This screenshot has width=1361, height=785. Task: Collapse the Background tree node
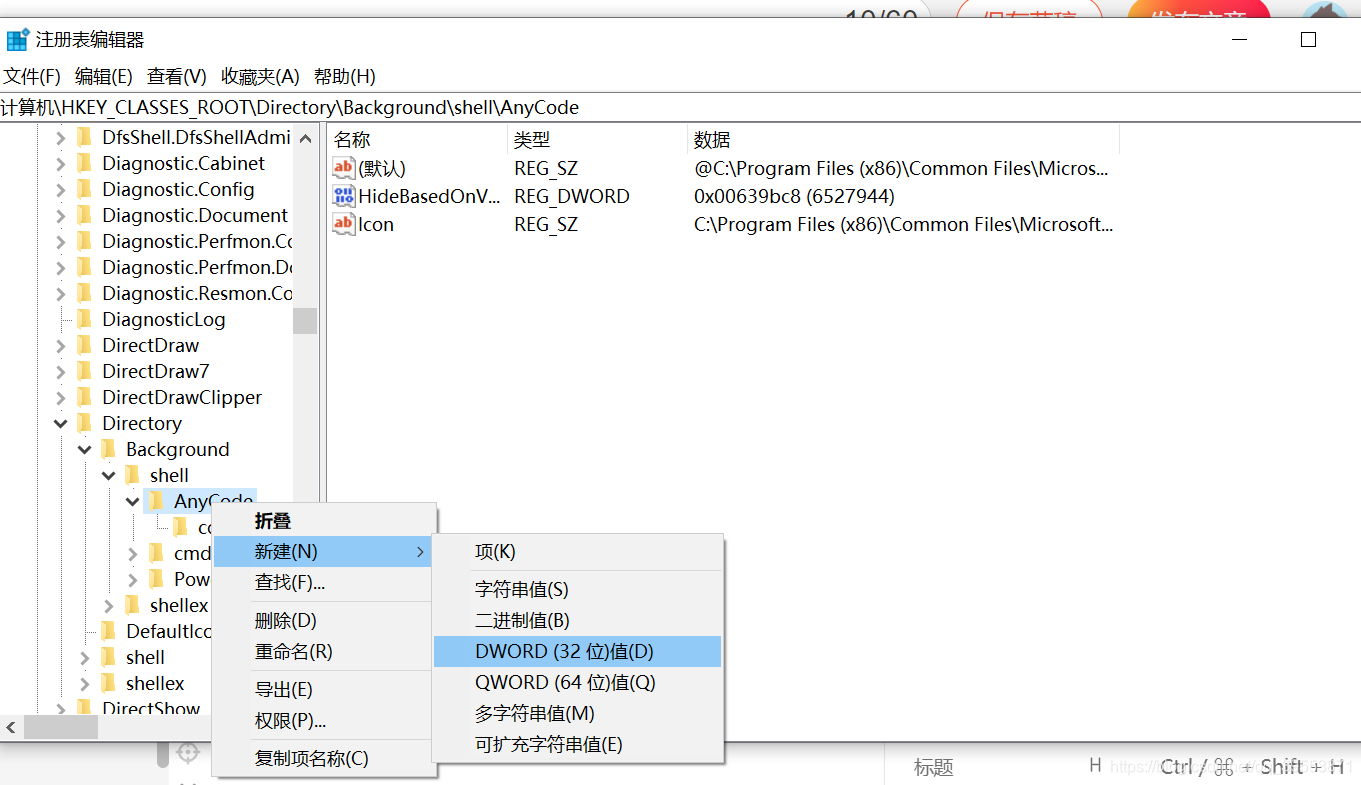[85, 449]
